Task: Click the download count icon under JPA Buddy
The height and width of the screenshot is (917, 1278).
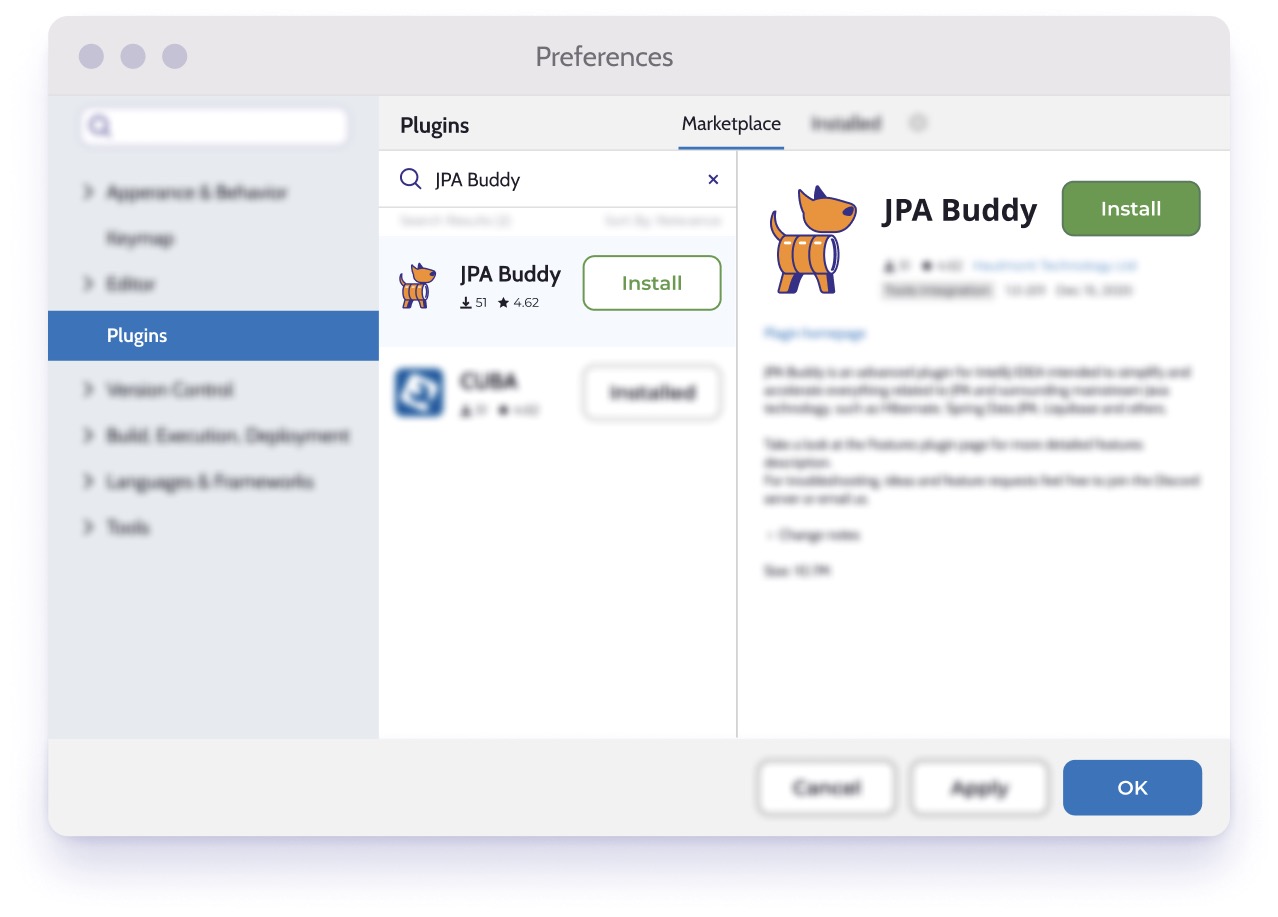Action: tap(466, 302)
